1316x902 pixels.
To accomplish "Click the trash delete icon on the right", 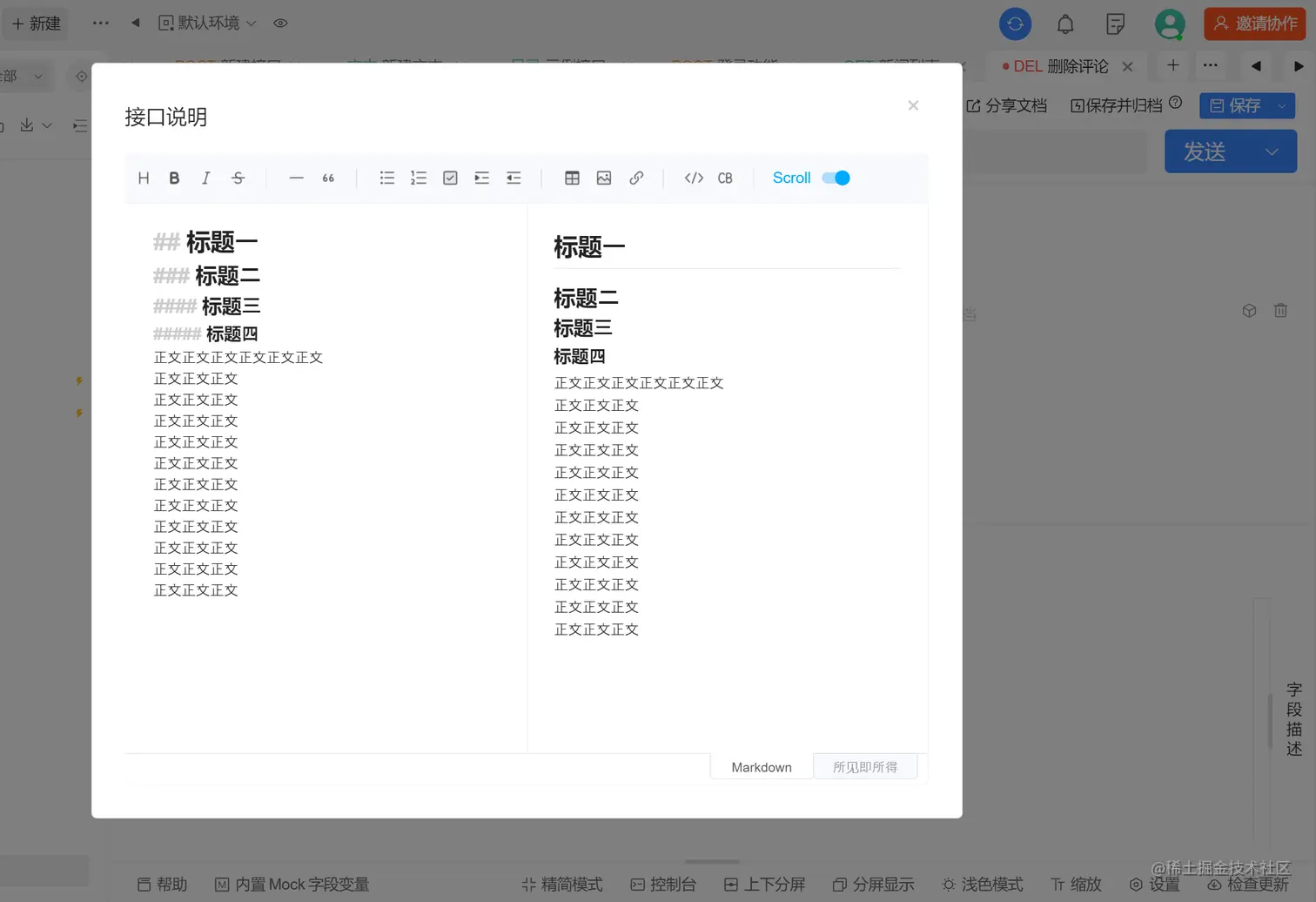I will pos(1280,310).
